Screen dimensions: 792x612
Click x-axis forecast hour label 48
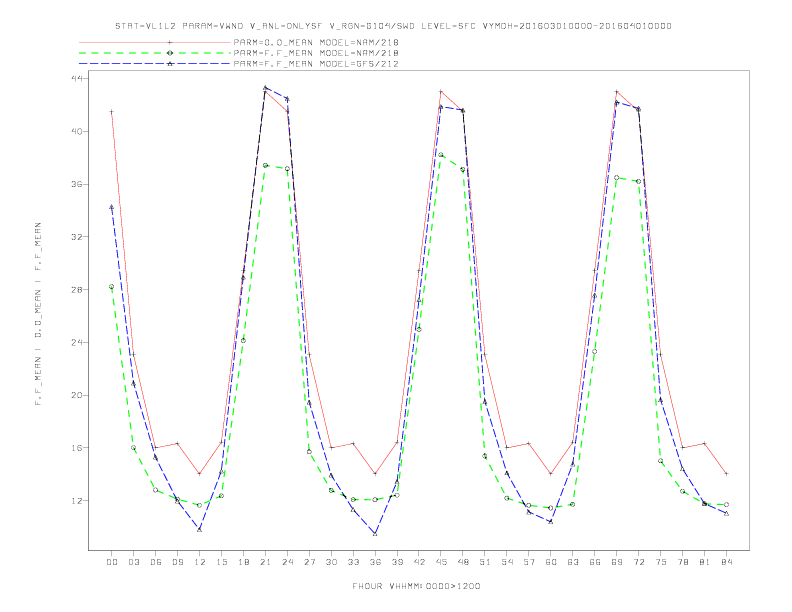click(x=463, y=562)
